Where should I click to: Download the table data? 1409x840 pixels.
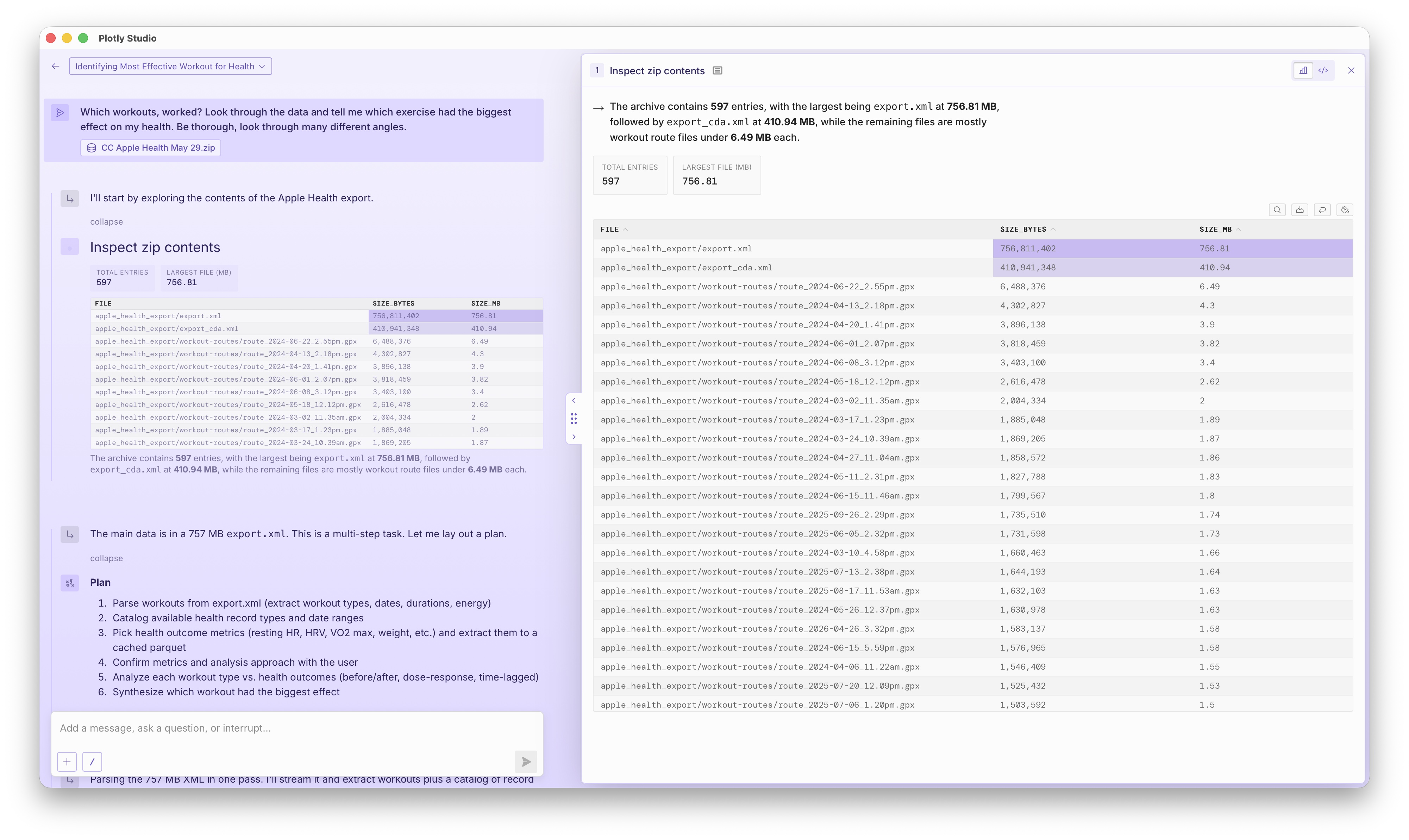1300,210
